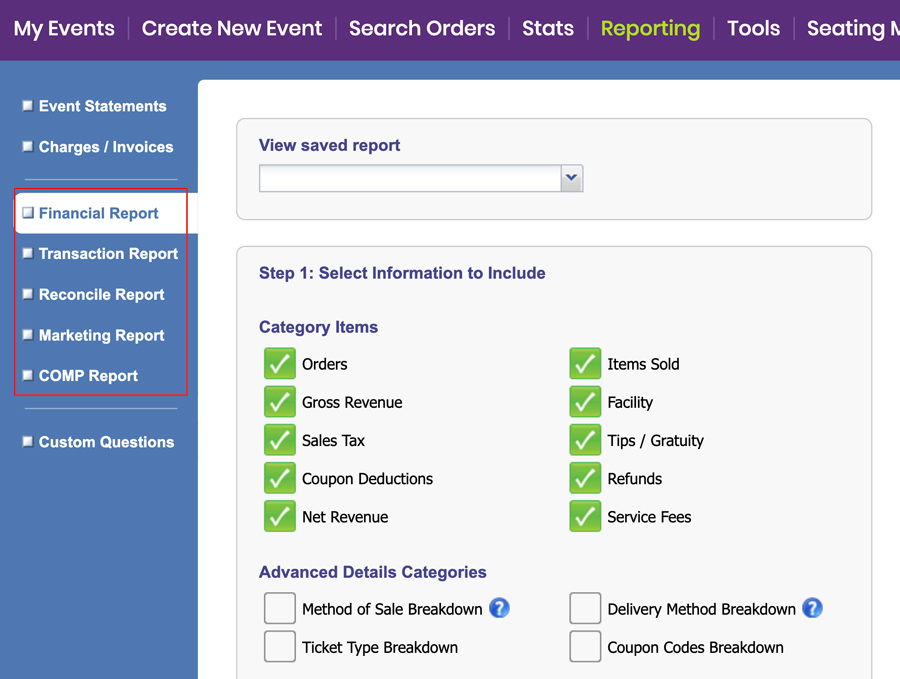The width and height of the screenshot is (900, 679).
Task: Open the Tools menu
Action: tap(753, 28)
